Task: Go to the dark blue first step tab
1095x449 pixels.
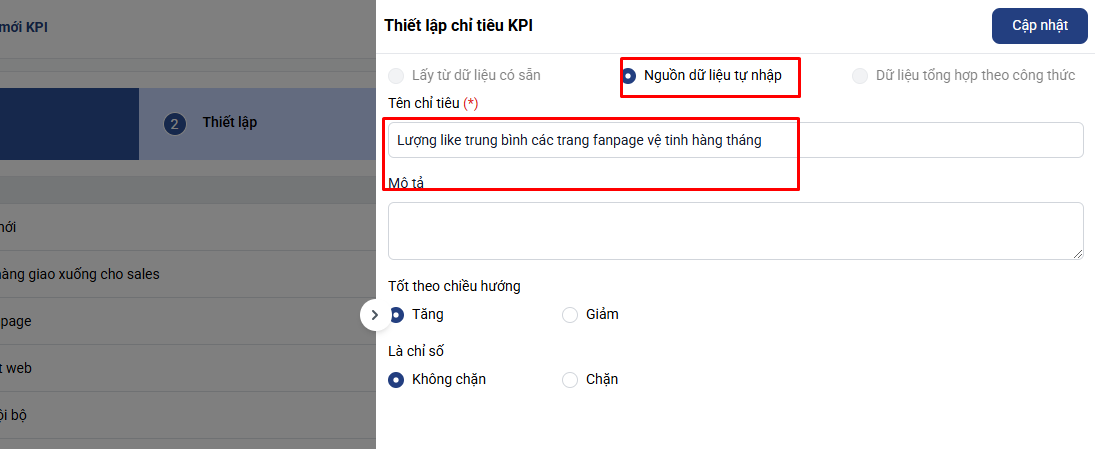Action: click(x=68, y=124)
